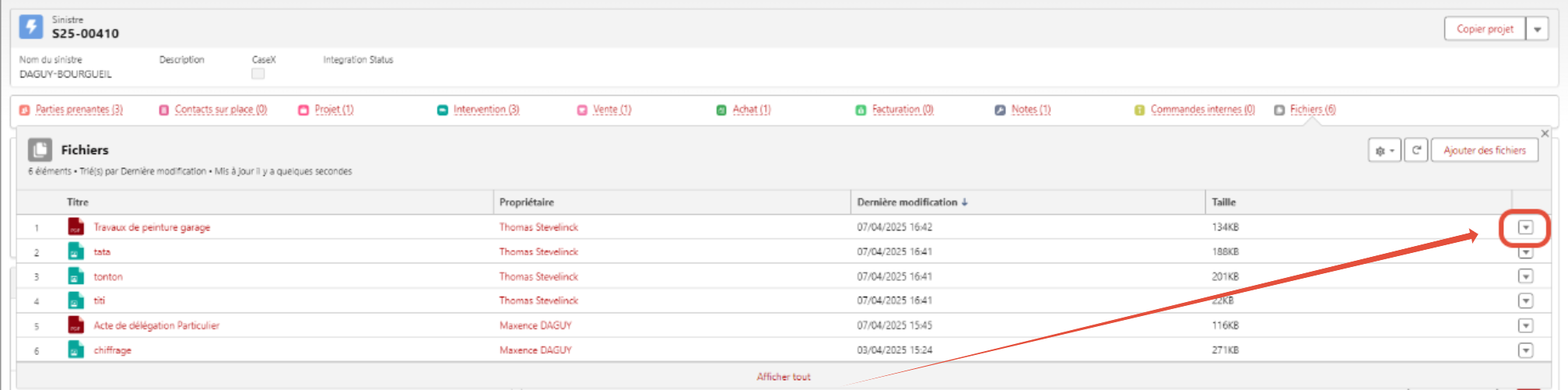
Task: Click the date 03/04/2025 15:24
Action: coord(894,350)
